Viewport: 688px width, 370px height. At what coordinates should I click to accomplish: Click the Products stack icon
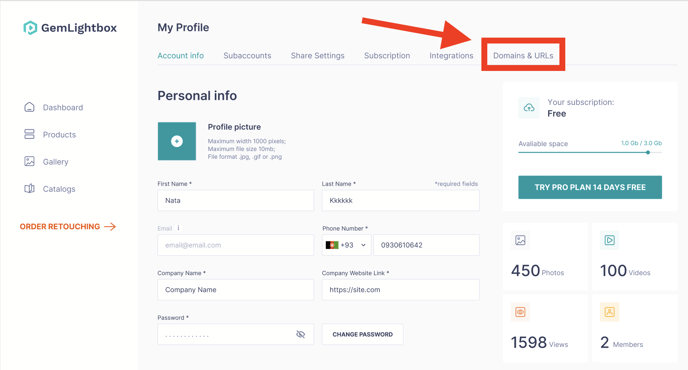tap(29, 134)
